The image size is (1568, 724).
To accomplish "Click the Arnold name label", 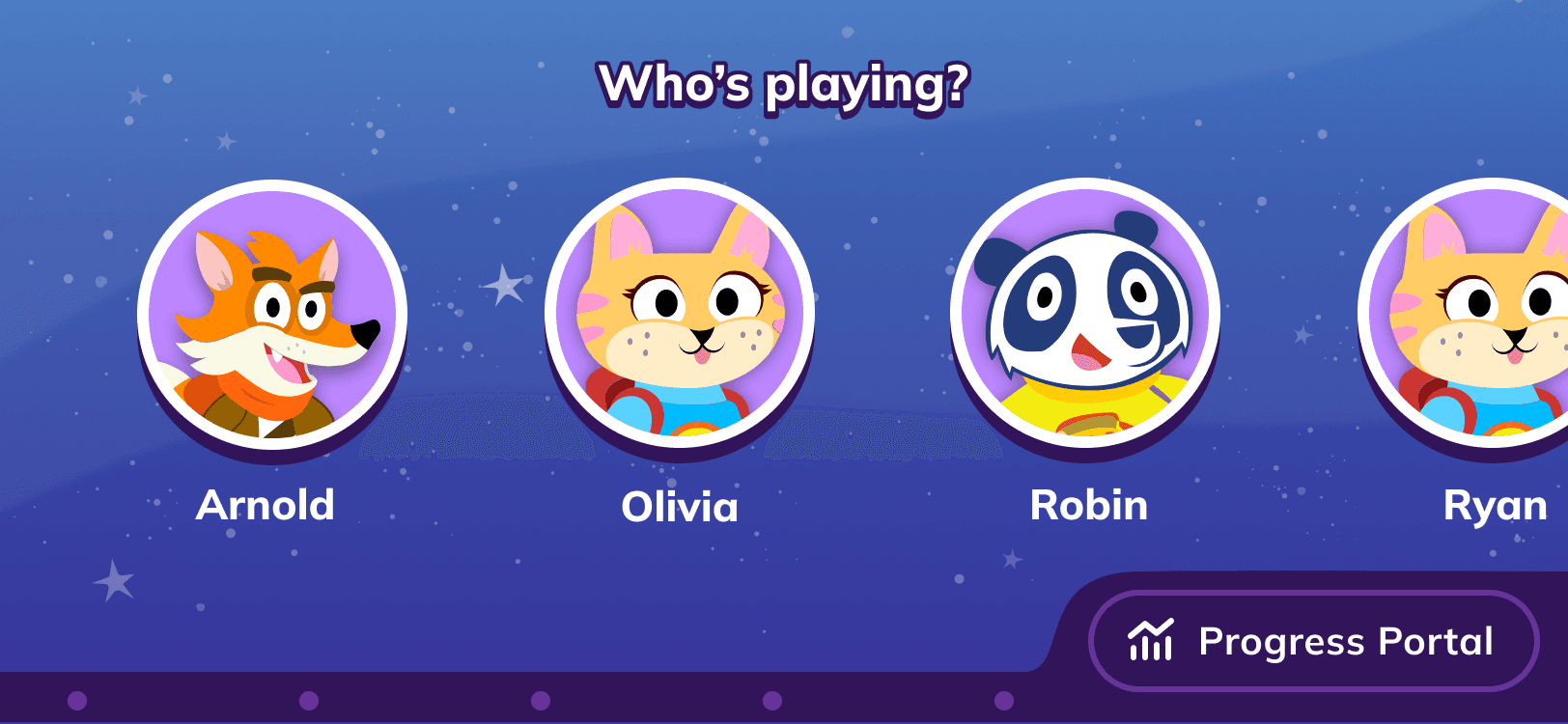I will tap(266, 505).
